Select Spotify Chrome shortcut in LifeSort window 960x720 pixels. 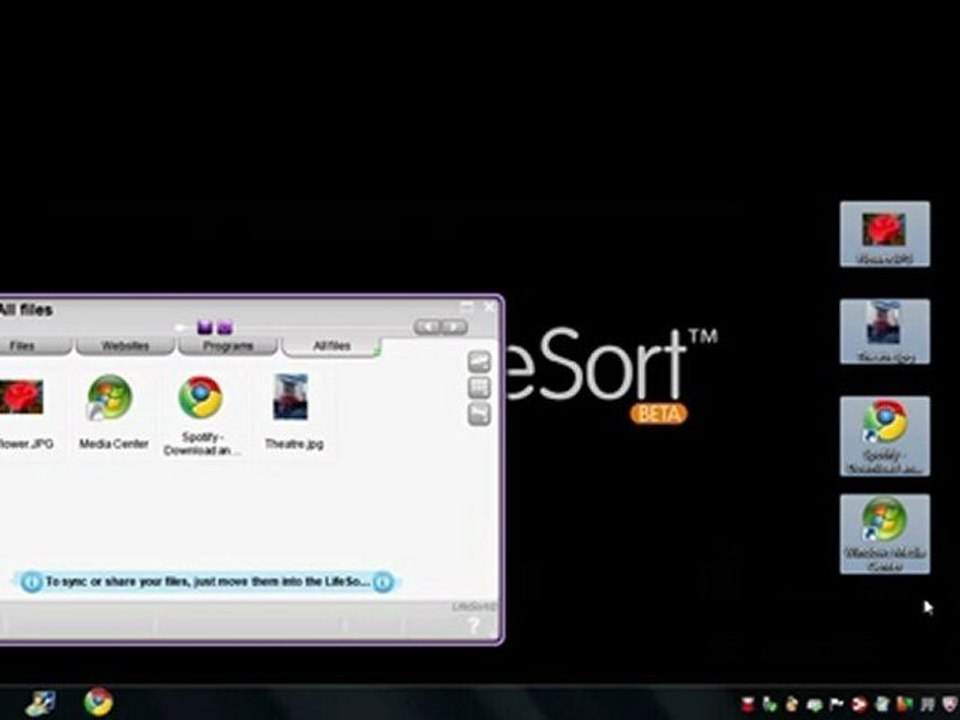(x=201, y=416)
